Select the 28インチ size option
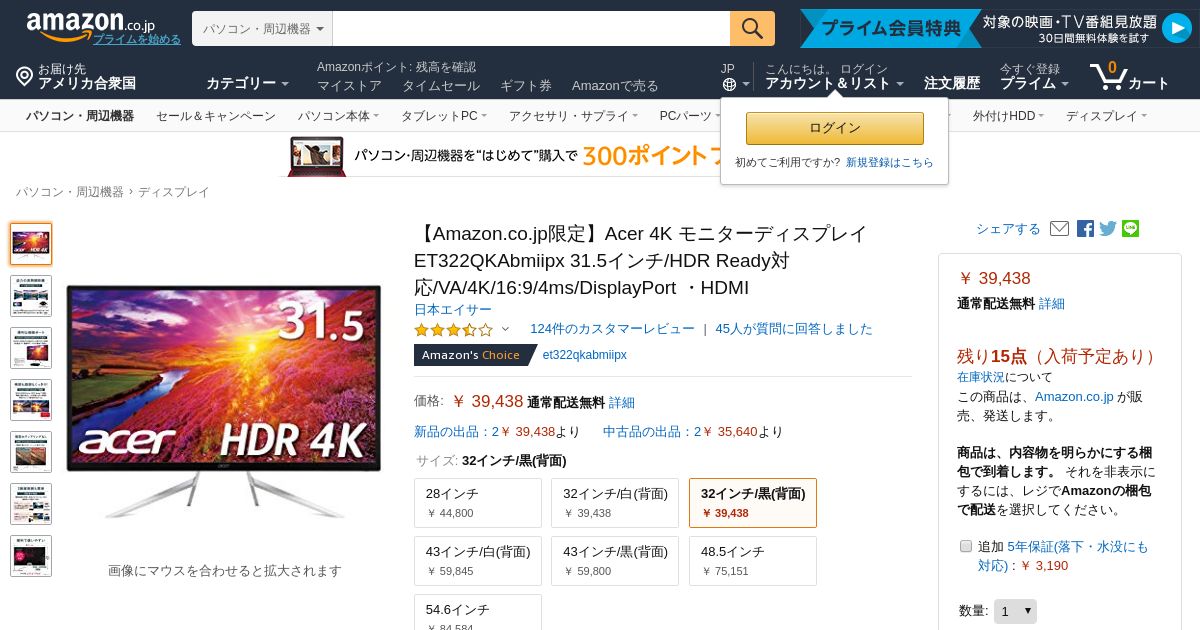 point(478,503)
